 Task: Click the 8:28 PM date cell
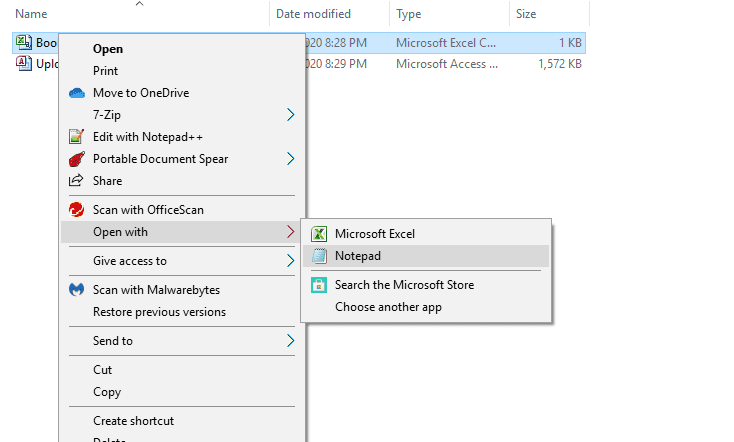(336, 43)
